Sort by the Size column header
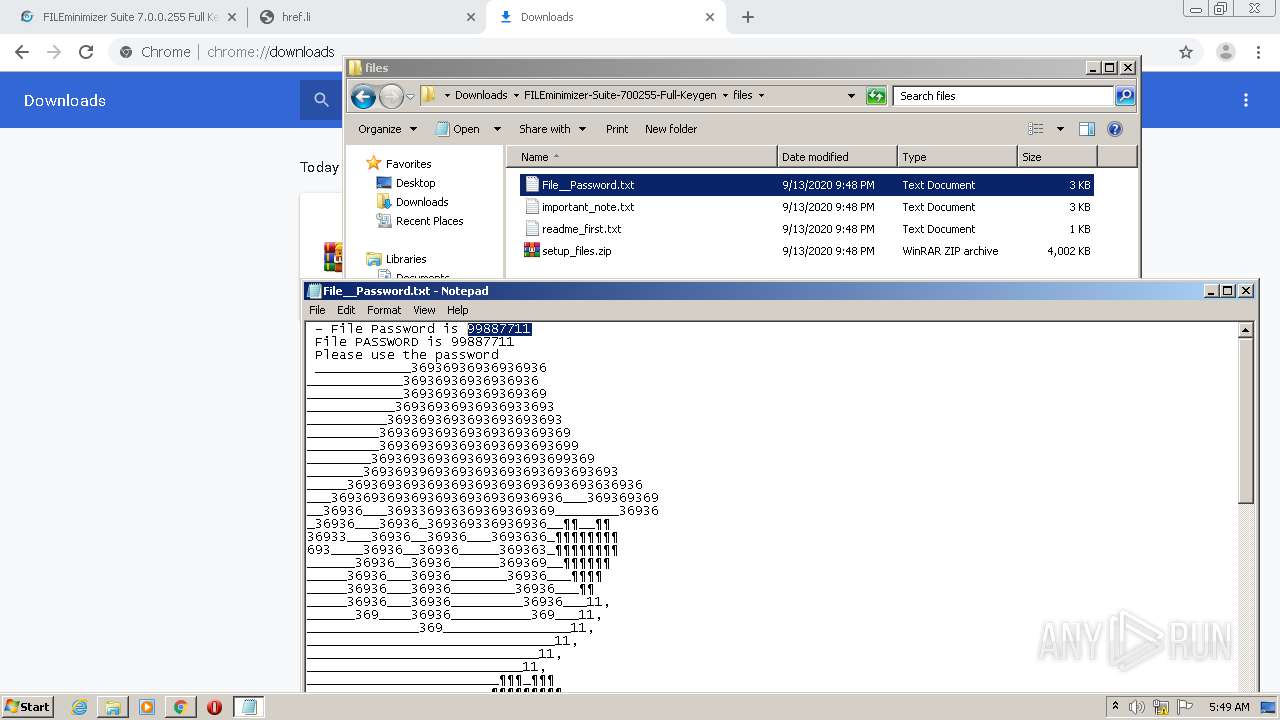 1057,157
